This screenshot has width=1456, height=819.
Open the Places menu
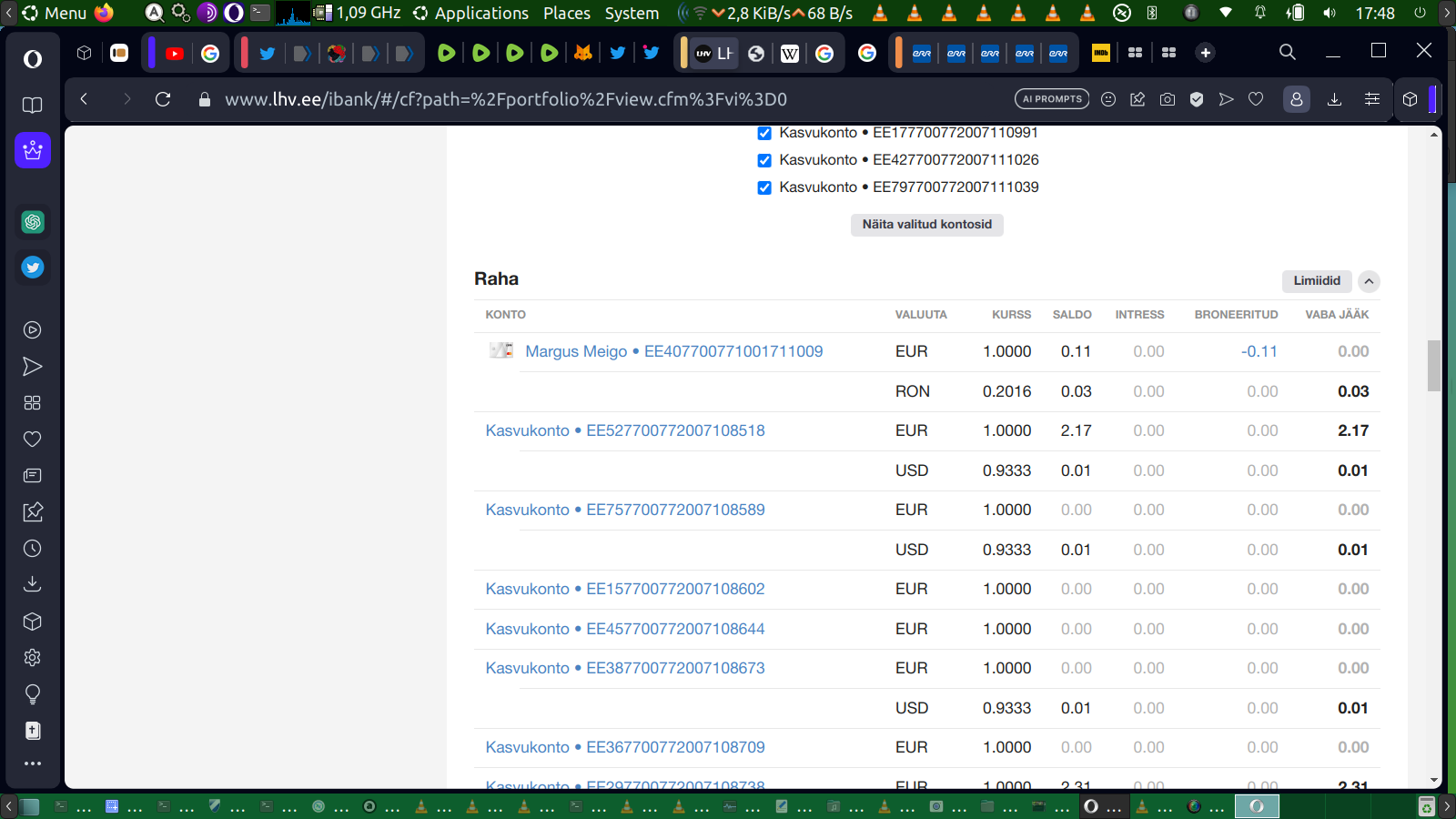tap(566, 13)
